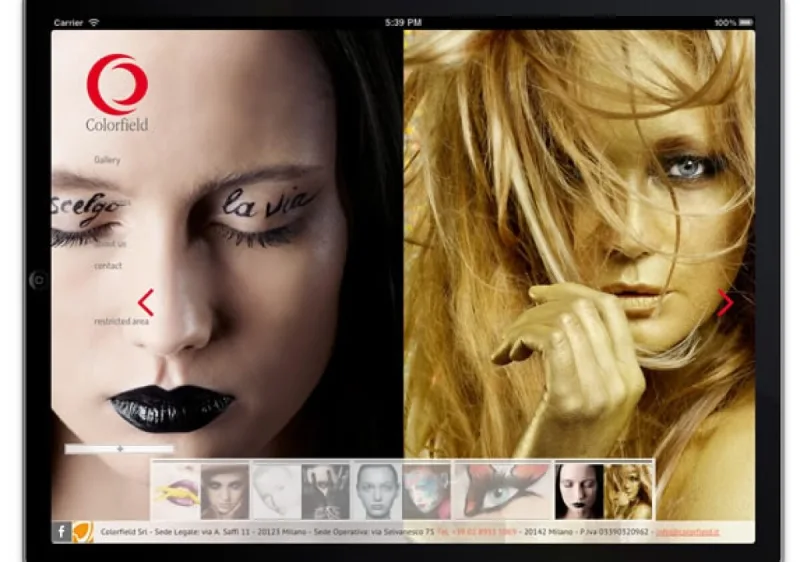The image size is (800, 562).
Task: Select the golden blonde woman thumbnail
Action: (x=628, y=491)
